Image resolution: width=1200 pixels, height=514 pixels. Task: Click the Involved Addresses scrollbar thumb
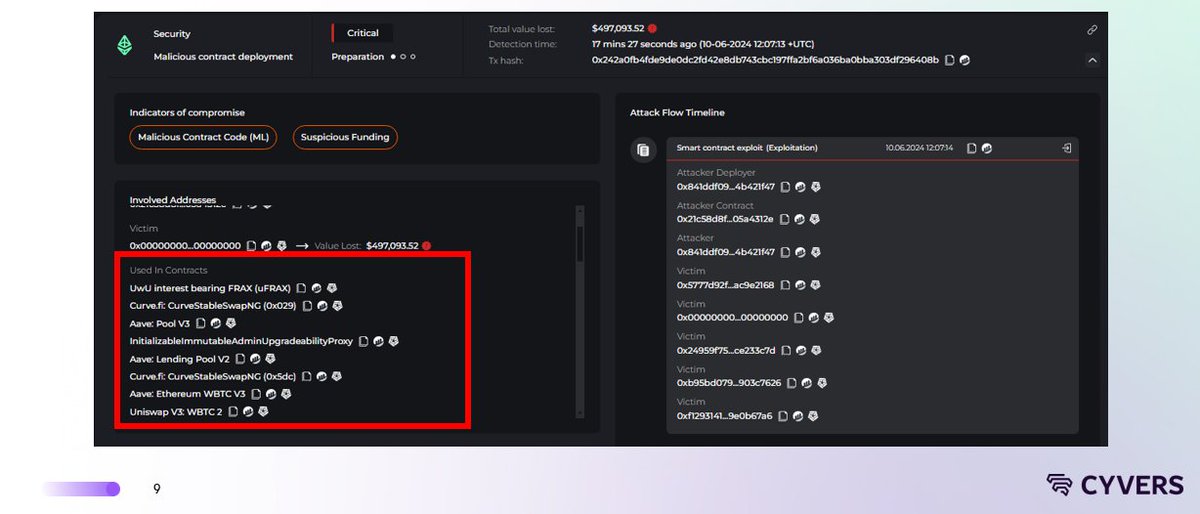pos(579,243)
